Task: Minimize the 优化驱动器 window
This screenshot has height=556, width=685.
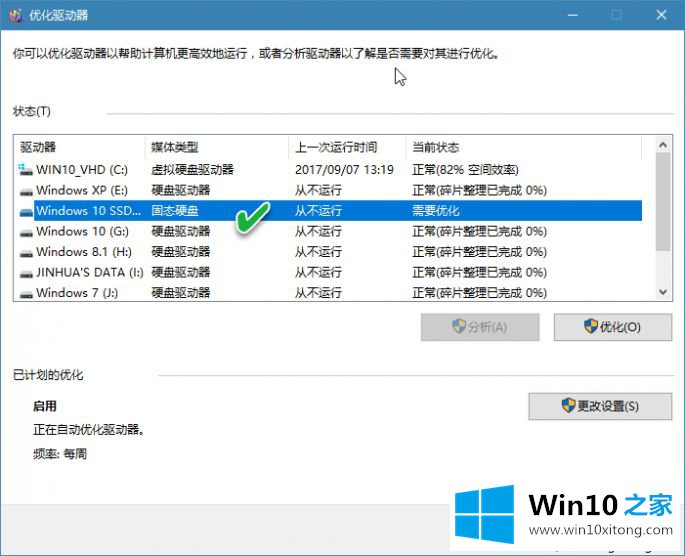Action: [573, 15]
